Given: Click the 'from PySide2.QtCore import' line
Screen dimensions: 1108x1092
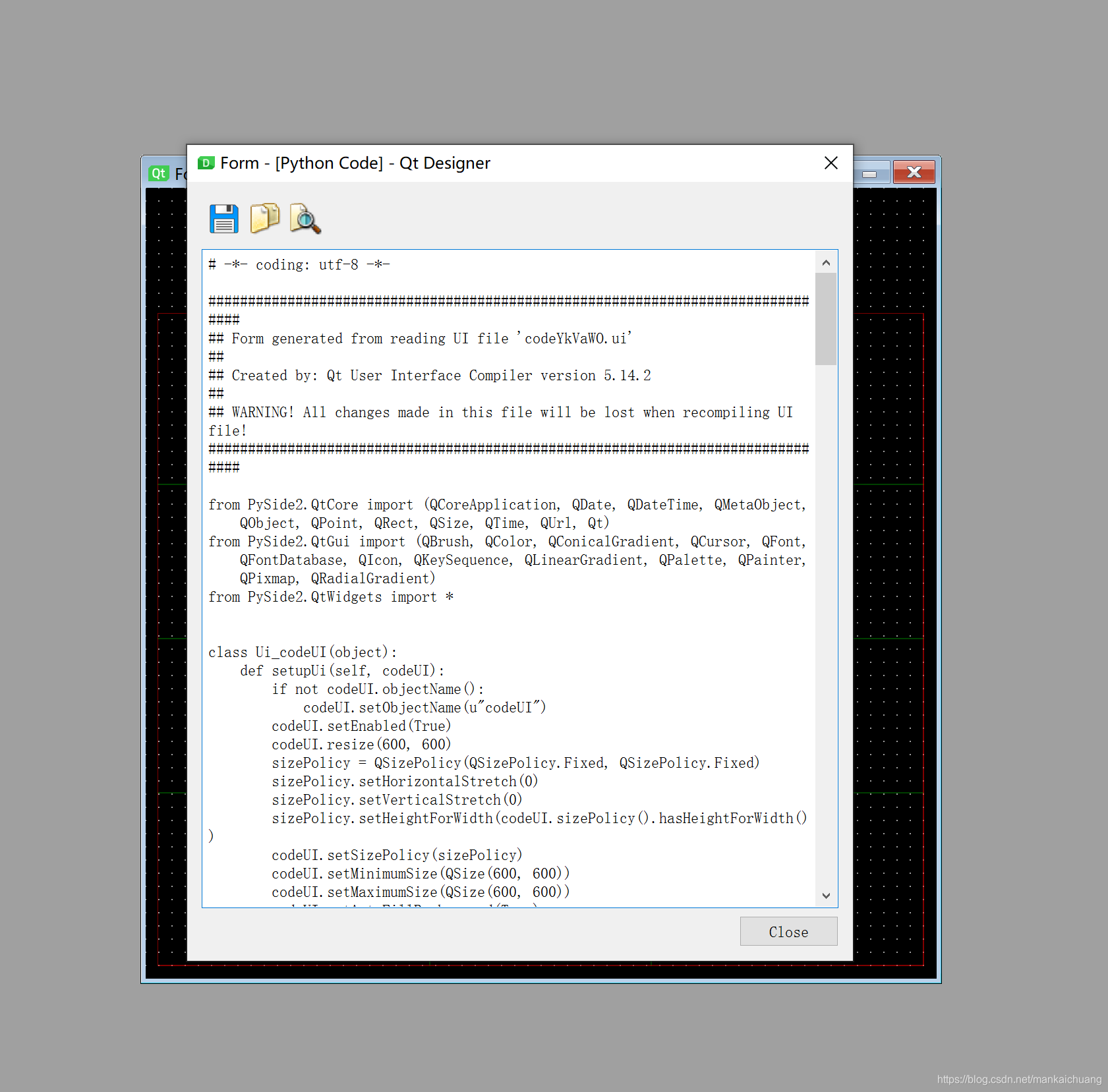Looking at the screenshot, I should (508, 505).
